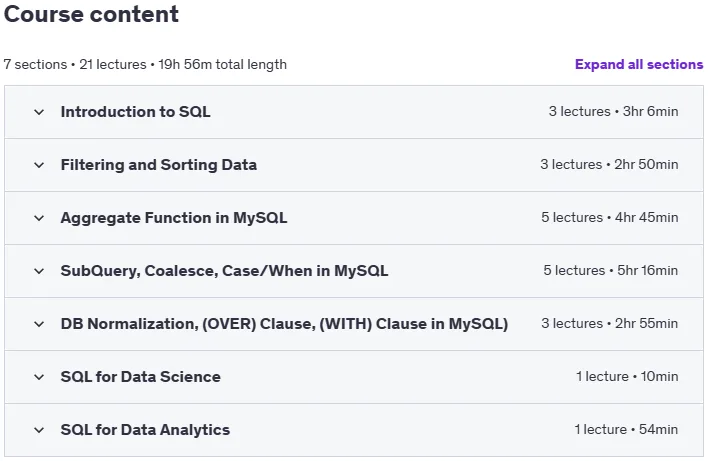709x461 pixels.
Task: Expand the DB Normalization section chevron
Action: tap(39, 324)
